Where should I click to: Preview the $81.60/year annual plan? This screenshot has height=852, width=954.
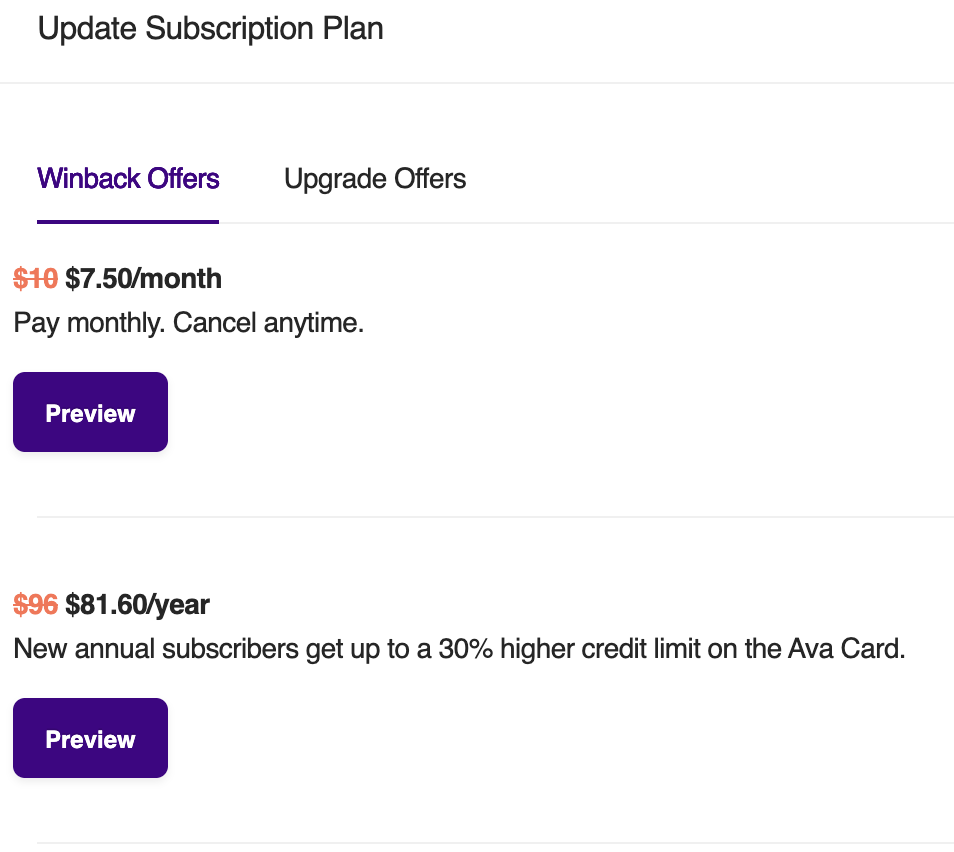coord(90,739)
